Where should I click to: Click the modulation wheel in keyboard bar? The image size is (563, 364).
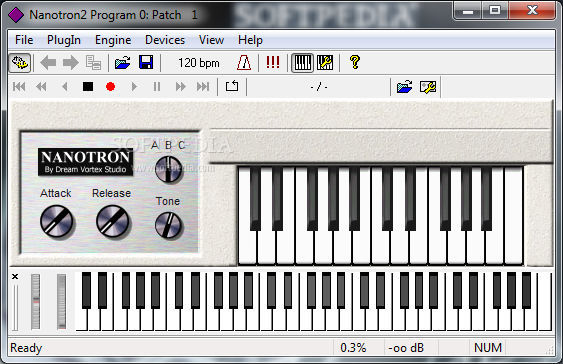[x=61, y=302]
